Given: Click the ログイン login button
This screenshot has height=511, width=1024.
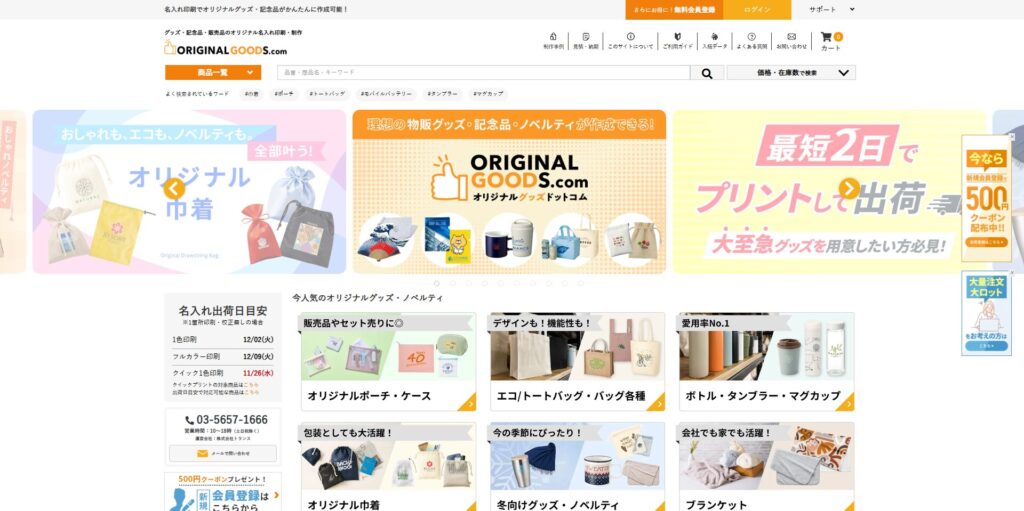Looking at the screenshot, I should click(757, 10).
